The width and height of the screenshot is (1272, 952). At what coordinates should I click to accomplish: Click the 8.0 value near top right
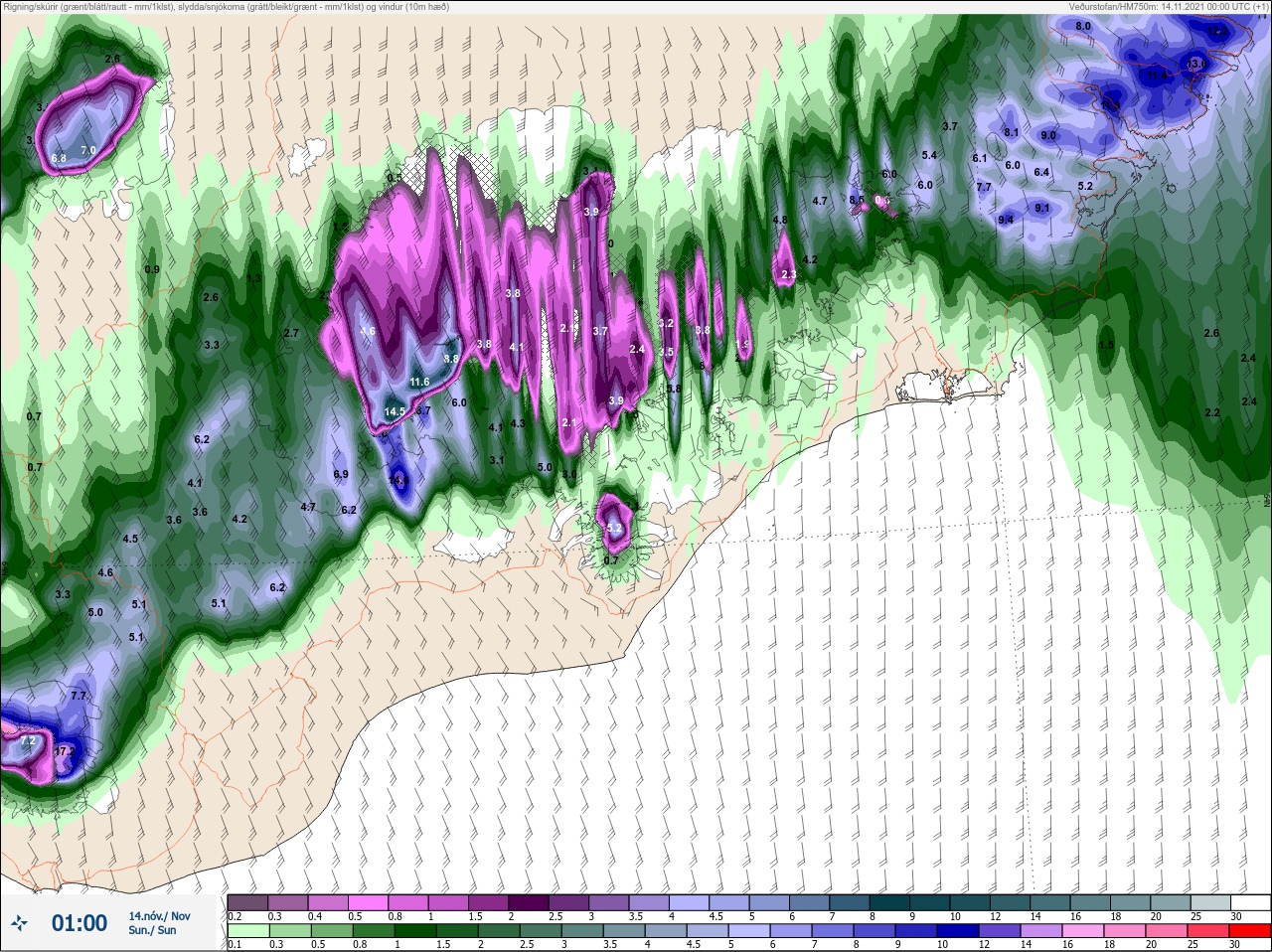point(1083,26)
